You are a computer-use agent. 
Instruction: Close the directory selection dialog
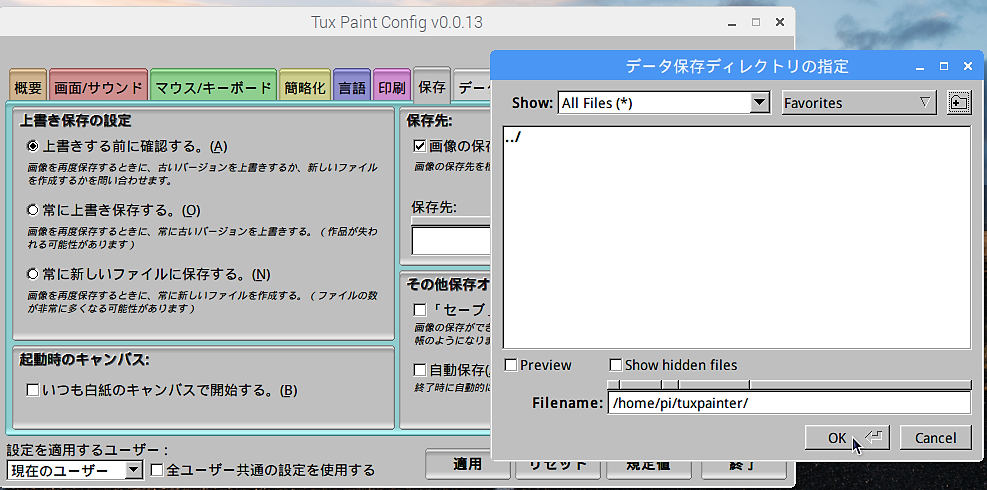coord(967,66)
